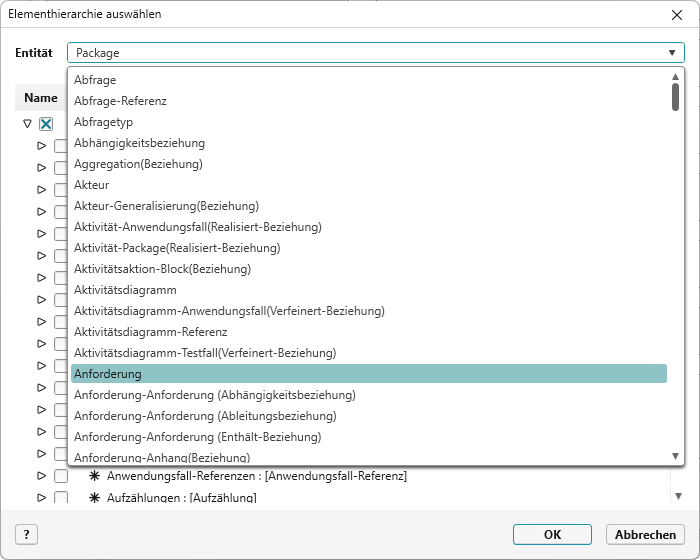Click the asterisk icon beside Aufzählungen

click(95, 498)
